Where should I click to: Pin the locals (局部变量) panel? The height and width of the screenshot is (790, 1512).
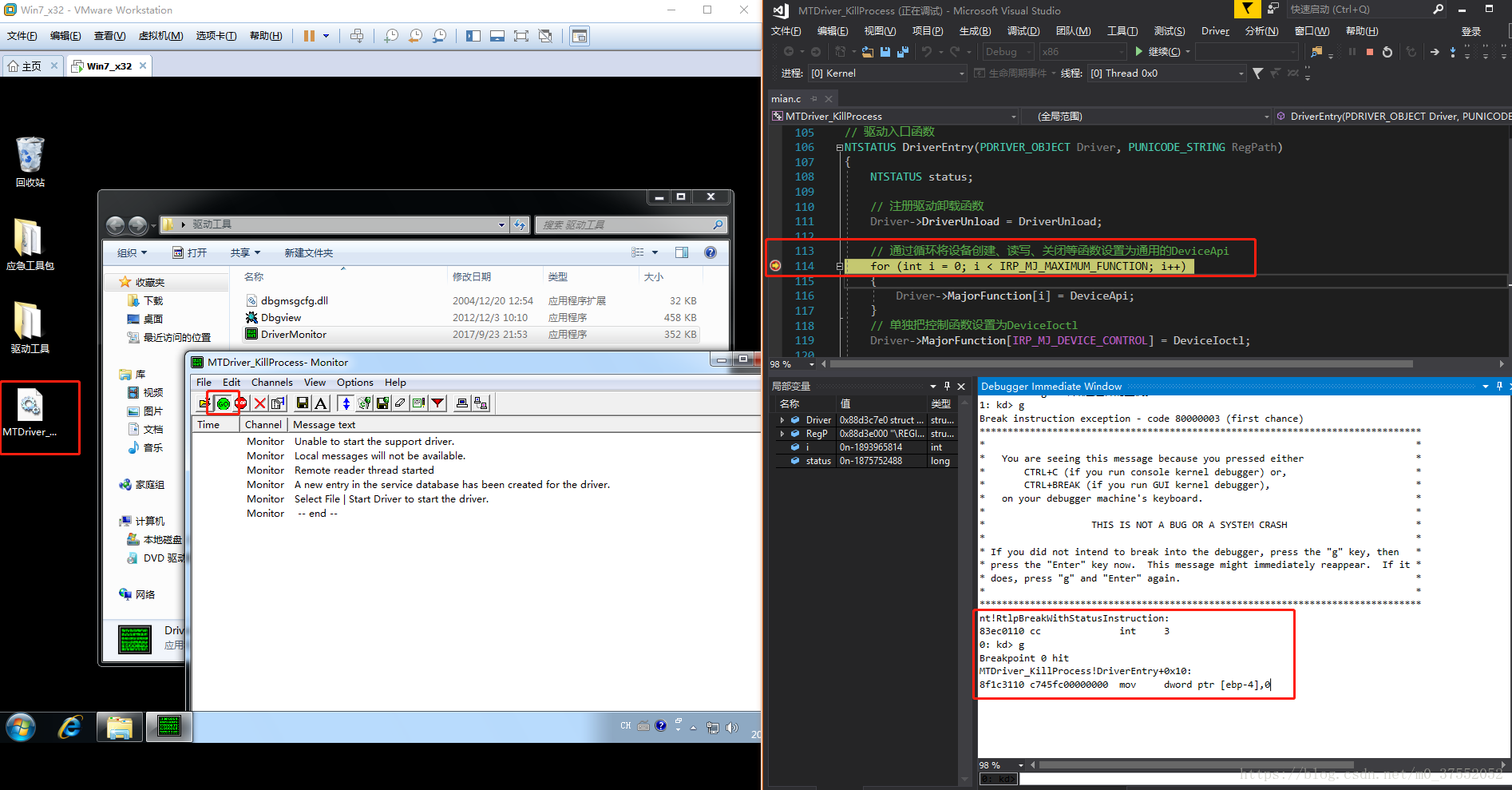coord(948,386)
